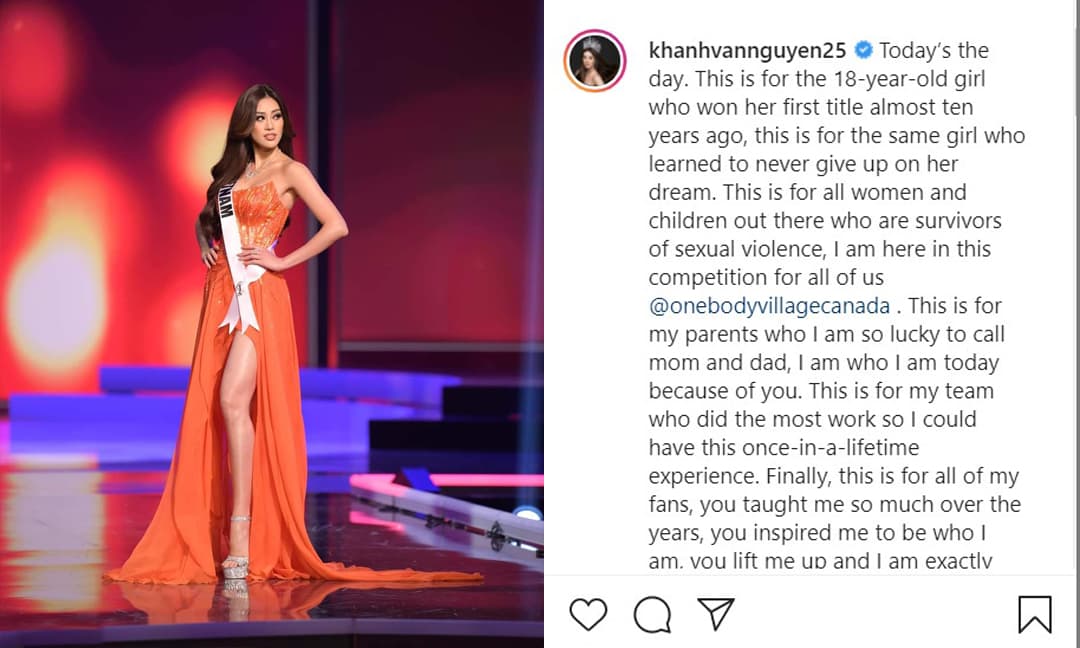This screenshot has height=648, width=1080.
Task: Open the khanhvannguyen25 username link
Action: pyautogui.click(x=747, y=50)
